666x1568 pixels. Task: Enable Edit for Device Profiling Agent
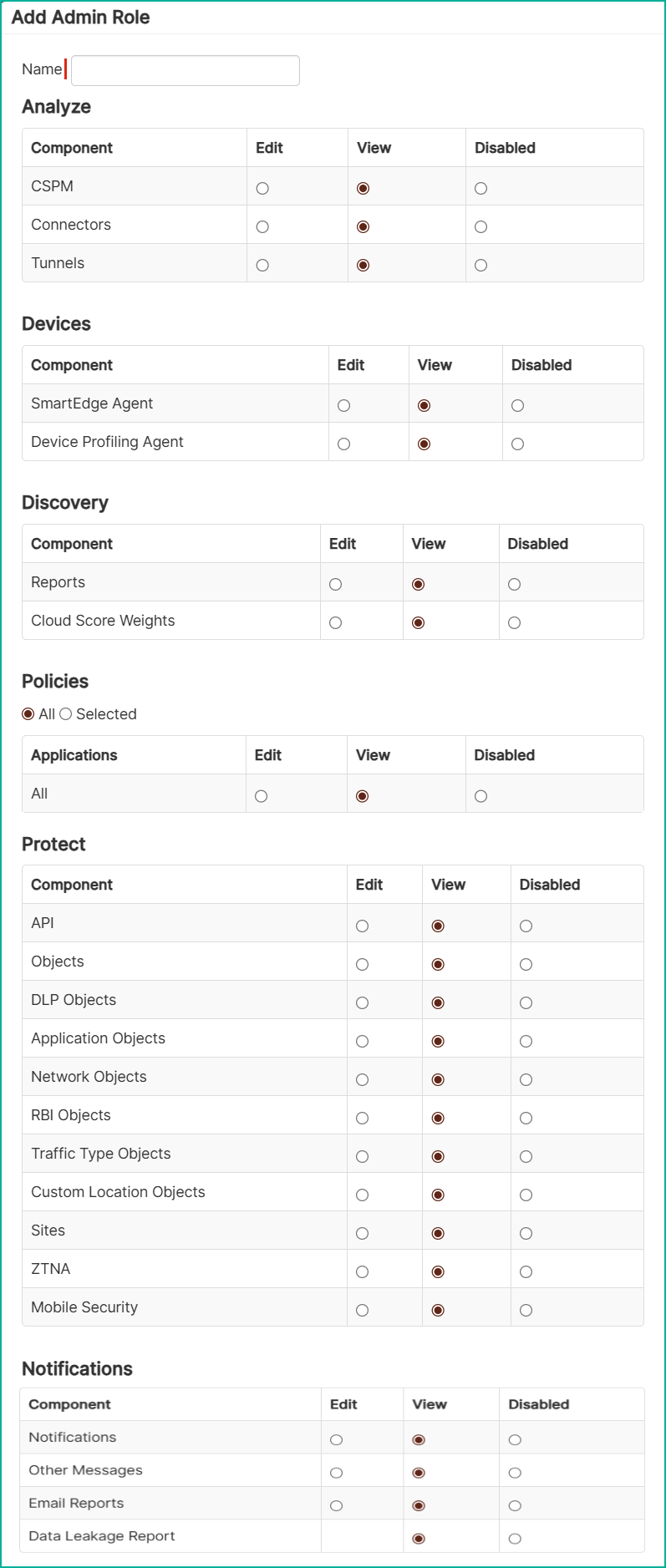tap(343, 444)
